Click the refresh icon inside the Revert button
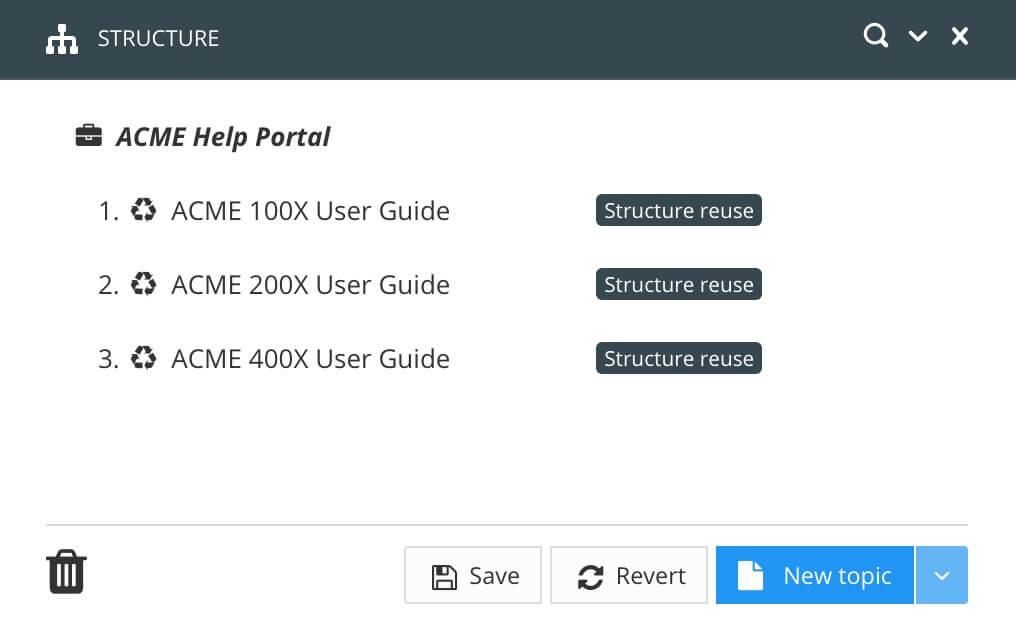 click(593, 575)
